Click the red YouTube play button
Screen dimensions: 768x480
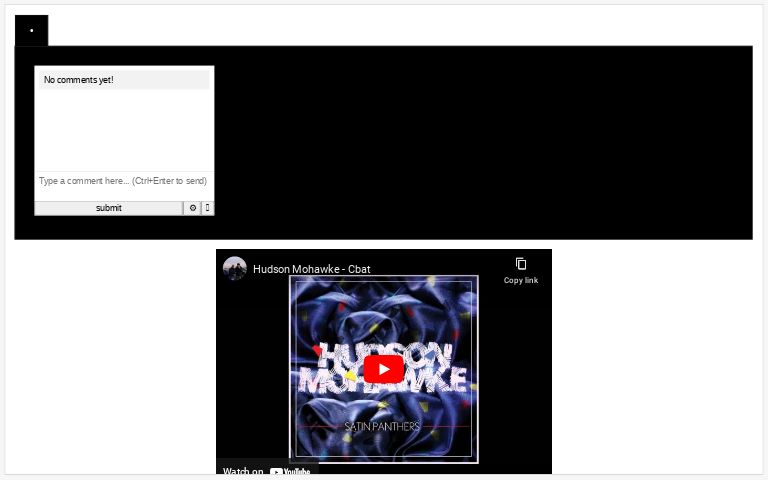coord(383,369)
